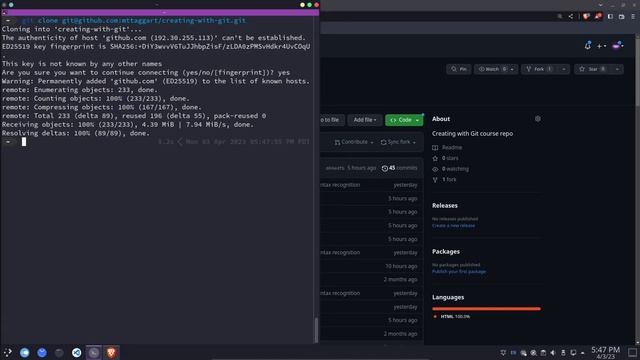Open the Fork options dropdown arrow
The image size is (640, 360).
tap(564, 69)
